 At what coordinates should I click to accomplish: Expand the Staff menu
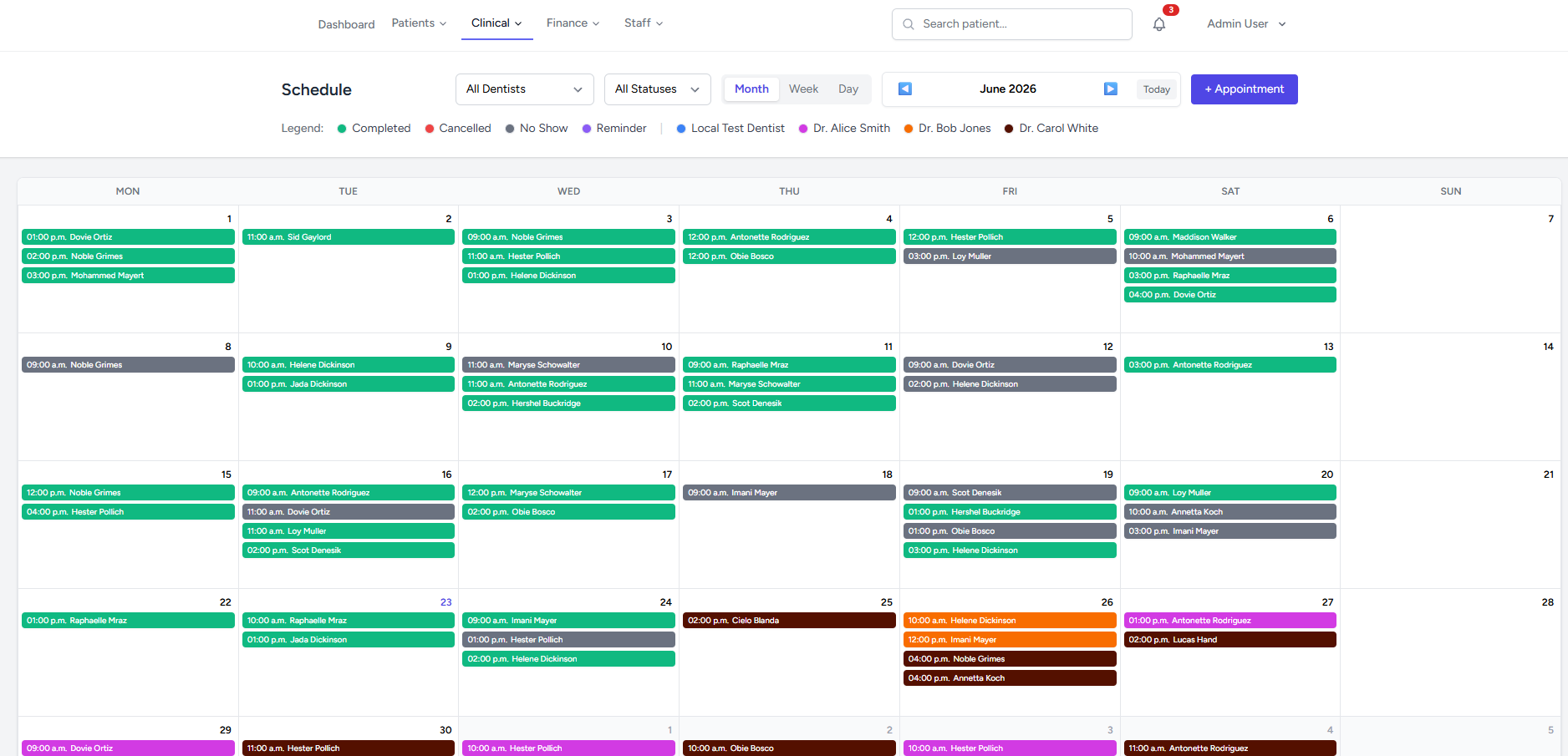[644, 23]
